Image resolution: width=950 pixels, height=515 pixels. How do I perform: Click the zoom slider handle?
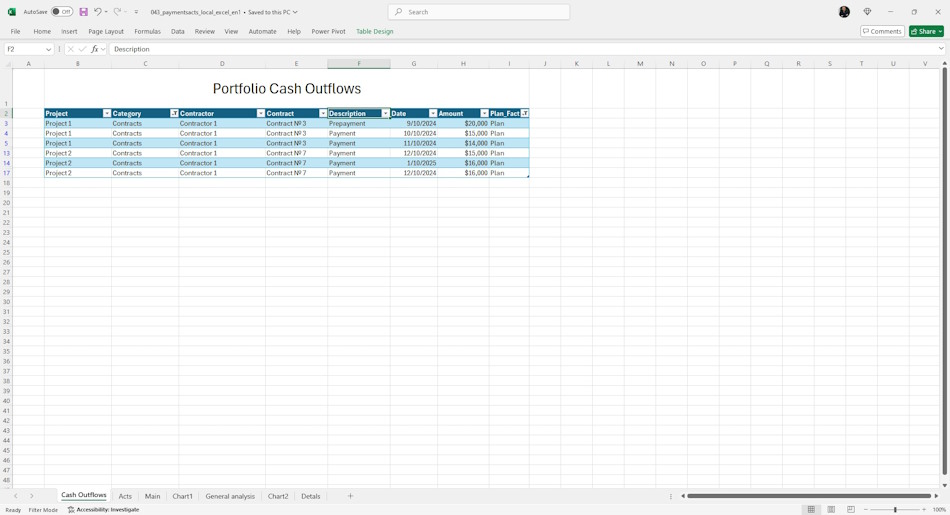pos(895,510)
